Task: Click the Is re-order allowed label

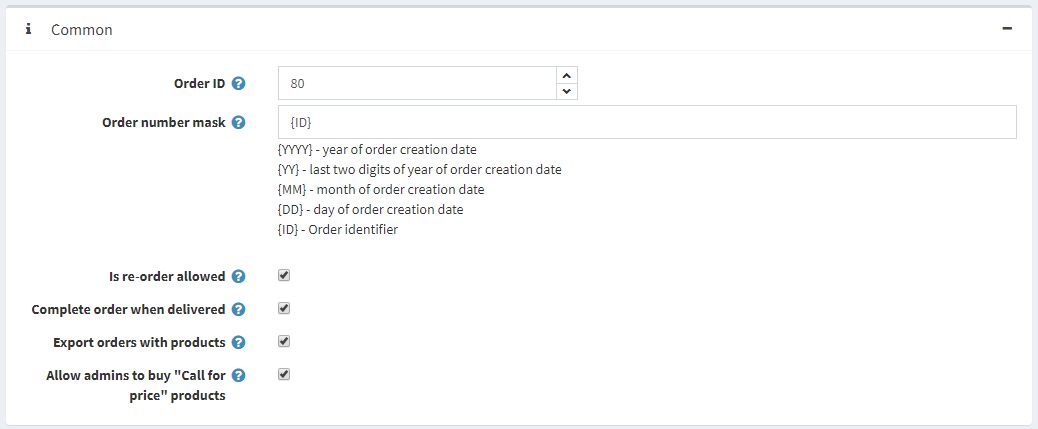Action: 167,277
